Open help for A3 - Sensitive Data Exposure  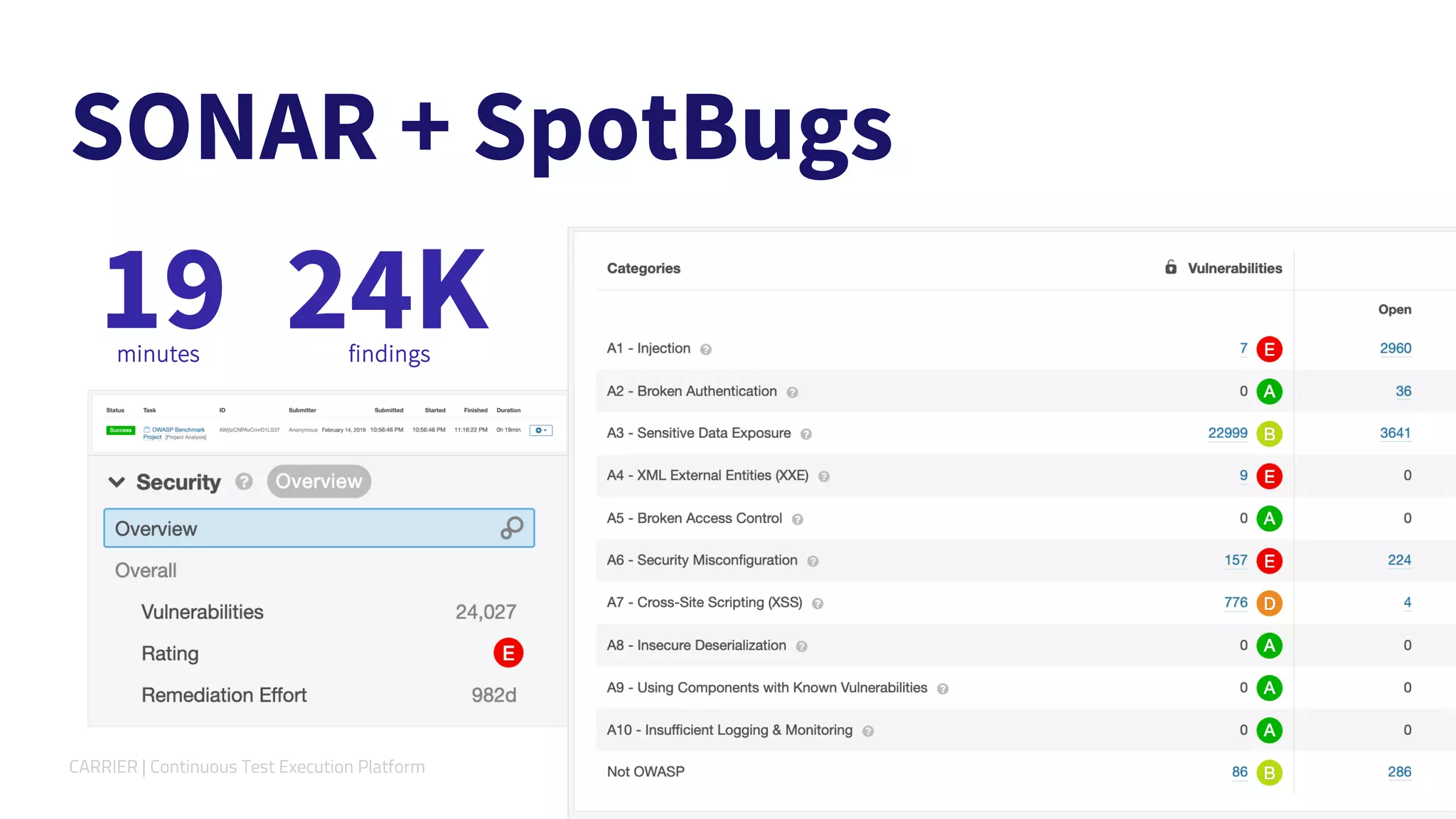[806, 434]
